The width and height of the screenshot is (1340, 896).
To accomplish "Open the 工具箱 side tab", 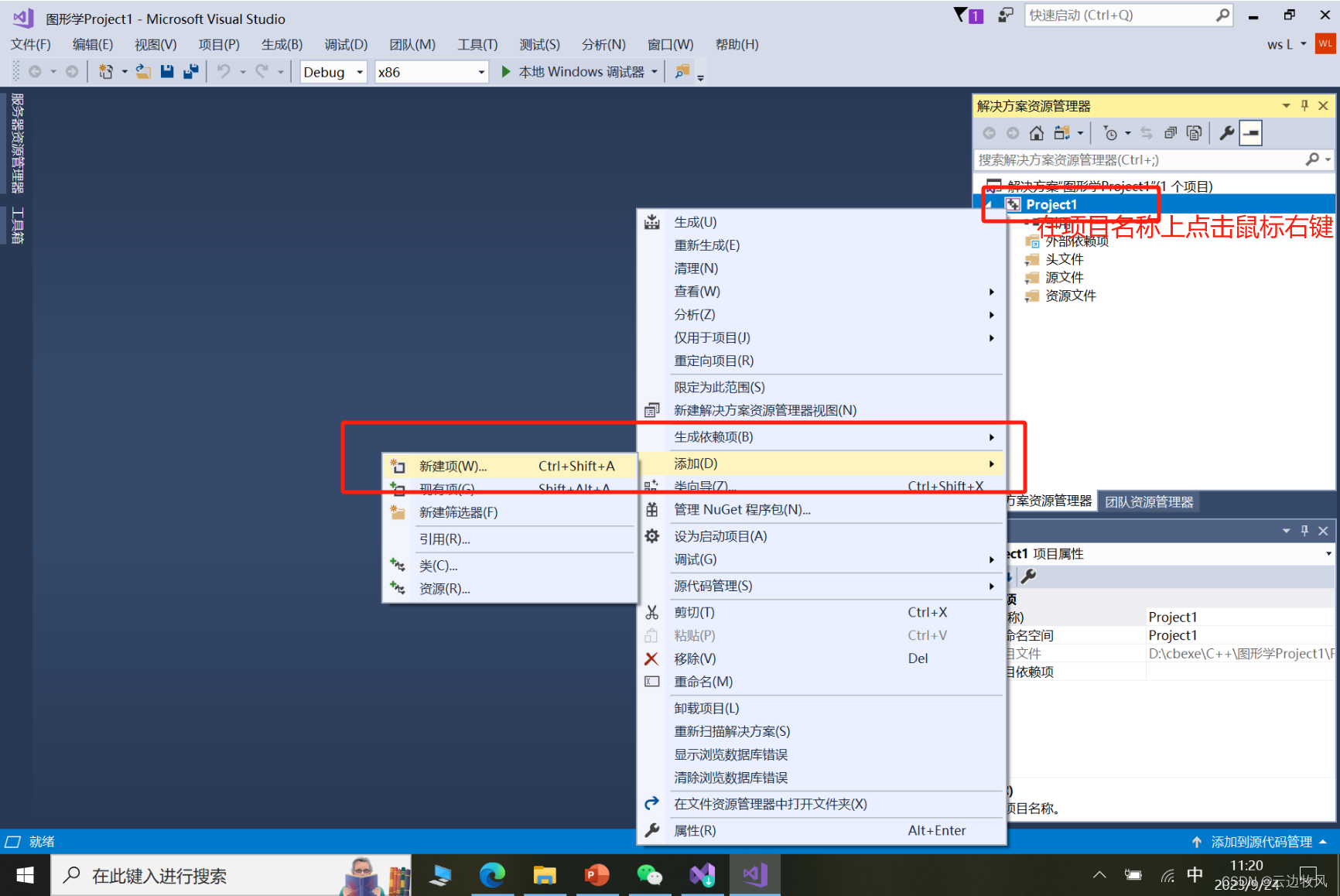I will (x=17, y=225).
